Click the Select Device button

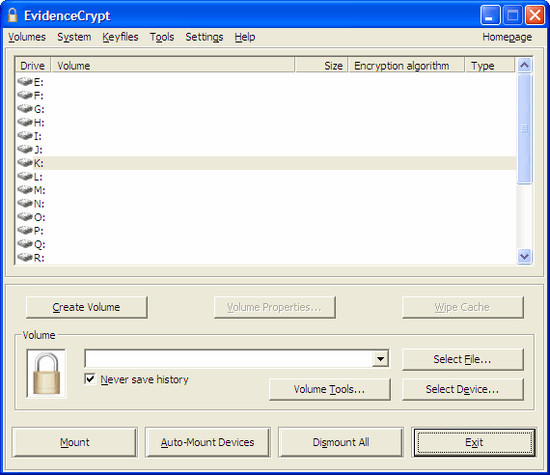463,389
